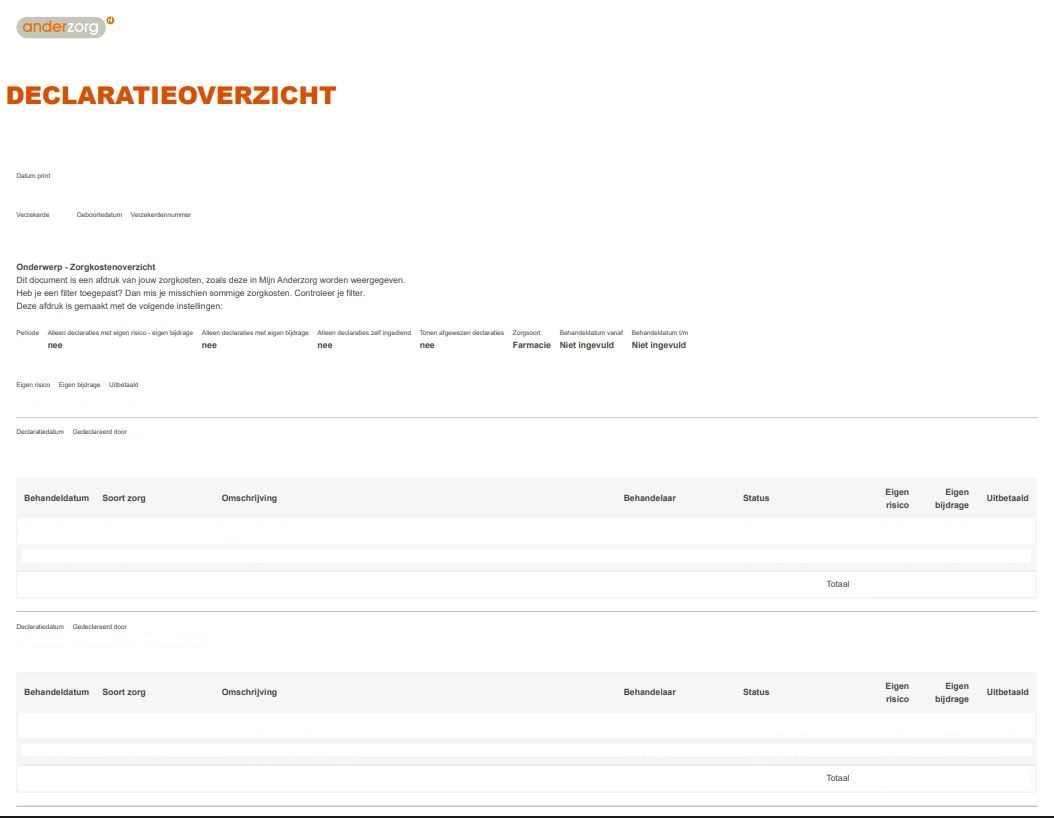Select the Datum print label
1054x818 pixels.
33,176
